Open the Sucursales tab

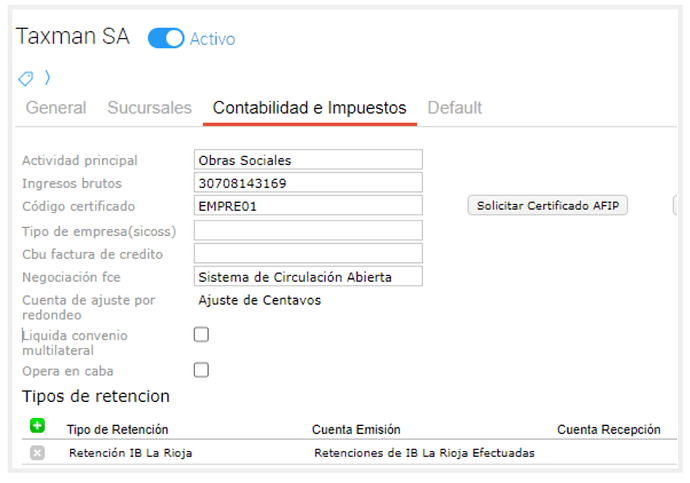149,108
